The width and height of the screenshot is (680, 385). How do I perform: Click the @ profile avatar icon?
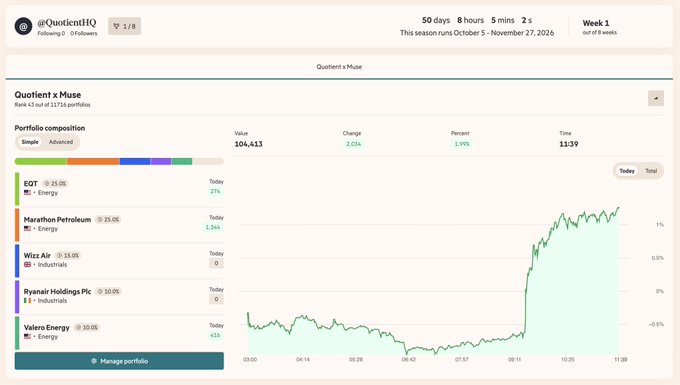coord(23,26)
